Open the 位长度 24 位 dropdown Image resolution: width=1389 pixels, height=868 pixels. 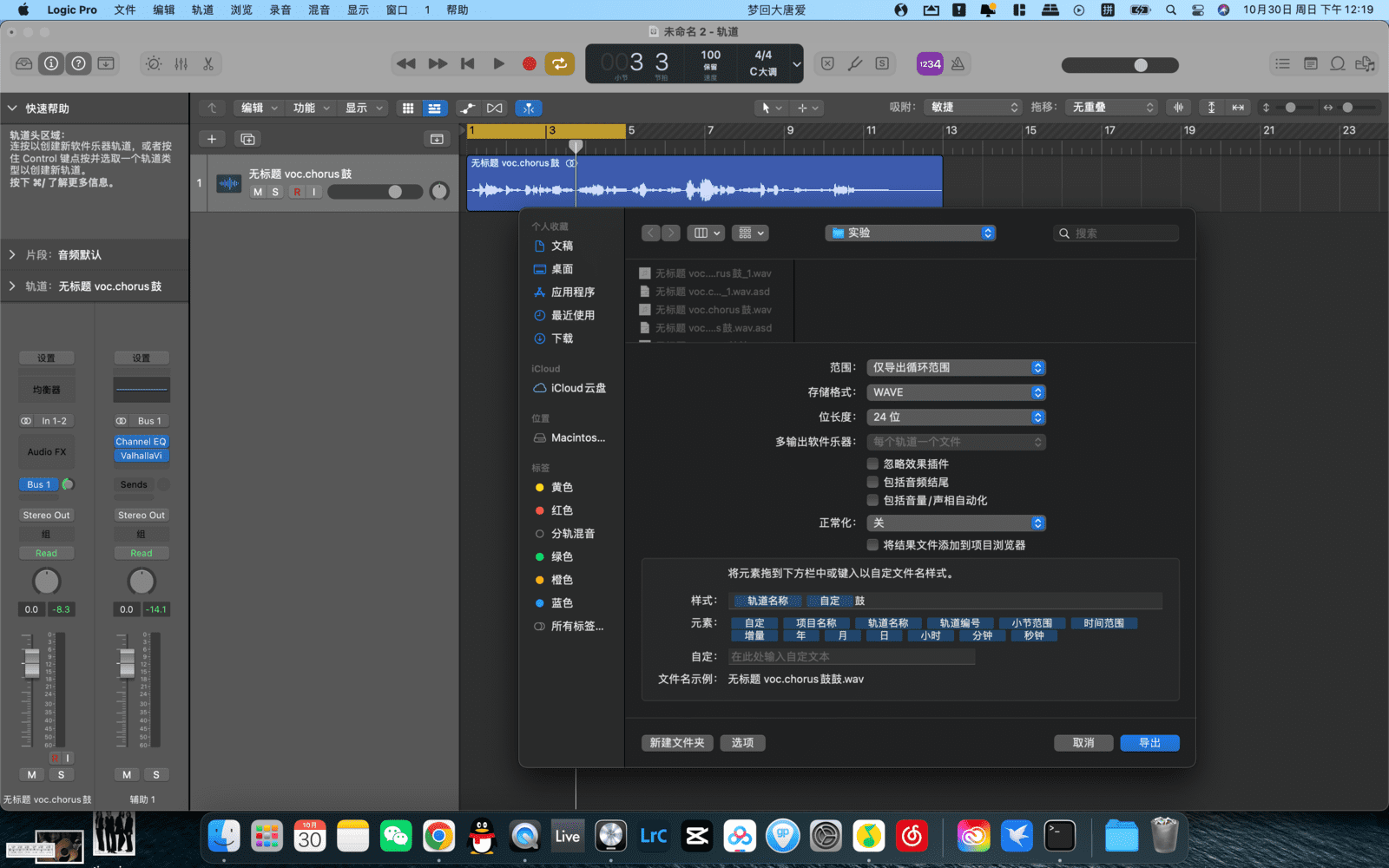pyautogui.click(x=957, y=418)
